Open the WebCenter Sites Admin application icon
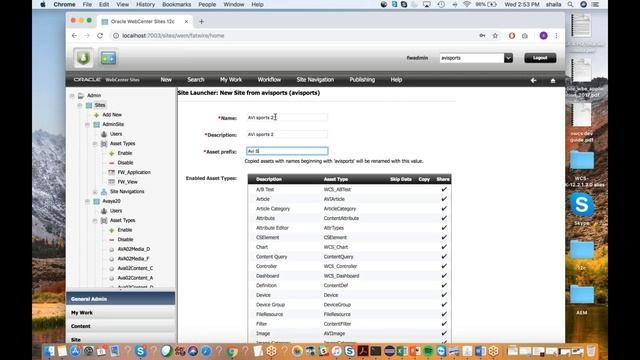Screen dimensions: 640x360 tap(83, 58)
